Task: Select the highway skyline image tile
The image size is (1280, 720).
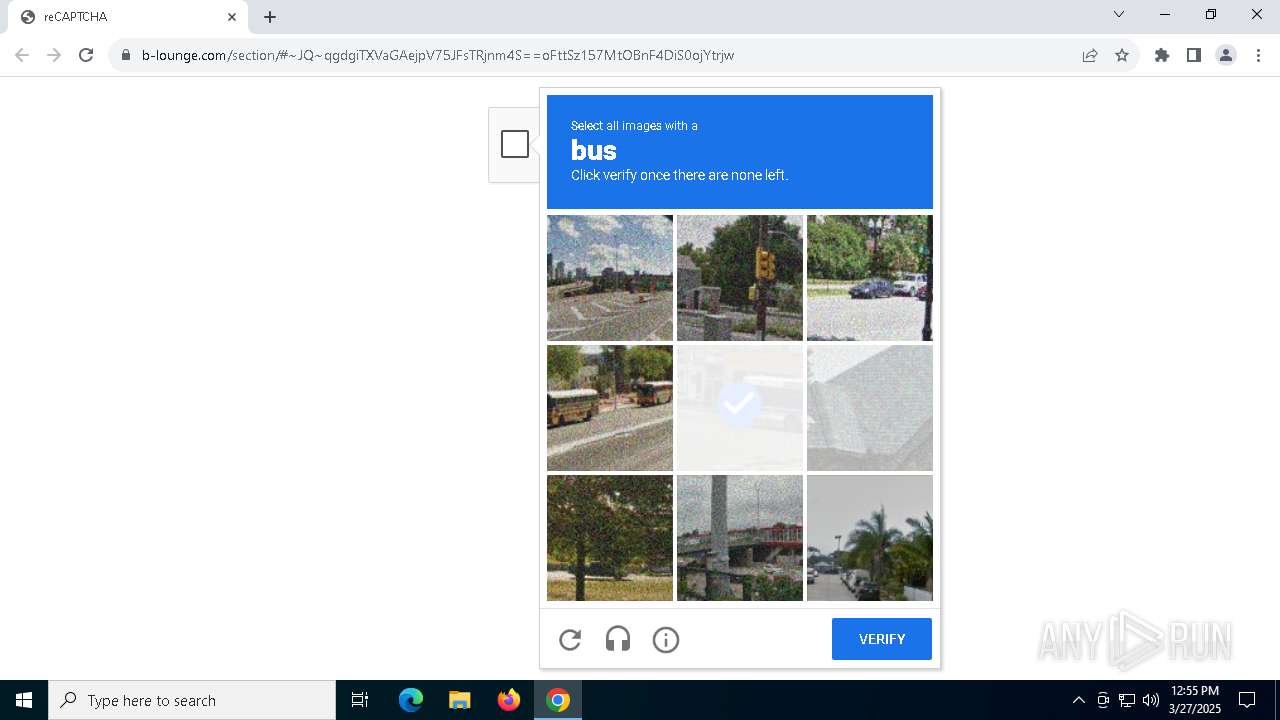Action: [x=610, y=278]
